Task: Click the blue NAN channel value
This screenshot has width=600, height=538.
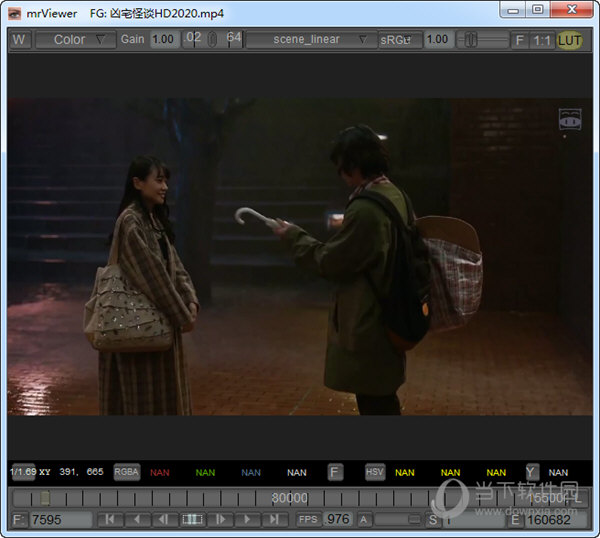Action: click(251, 473)
